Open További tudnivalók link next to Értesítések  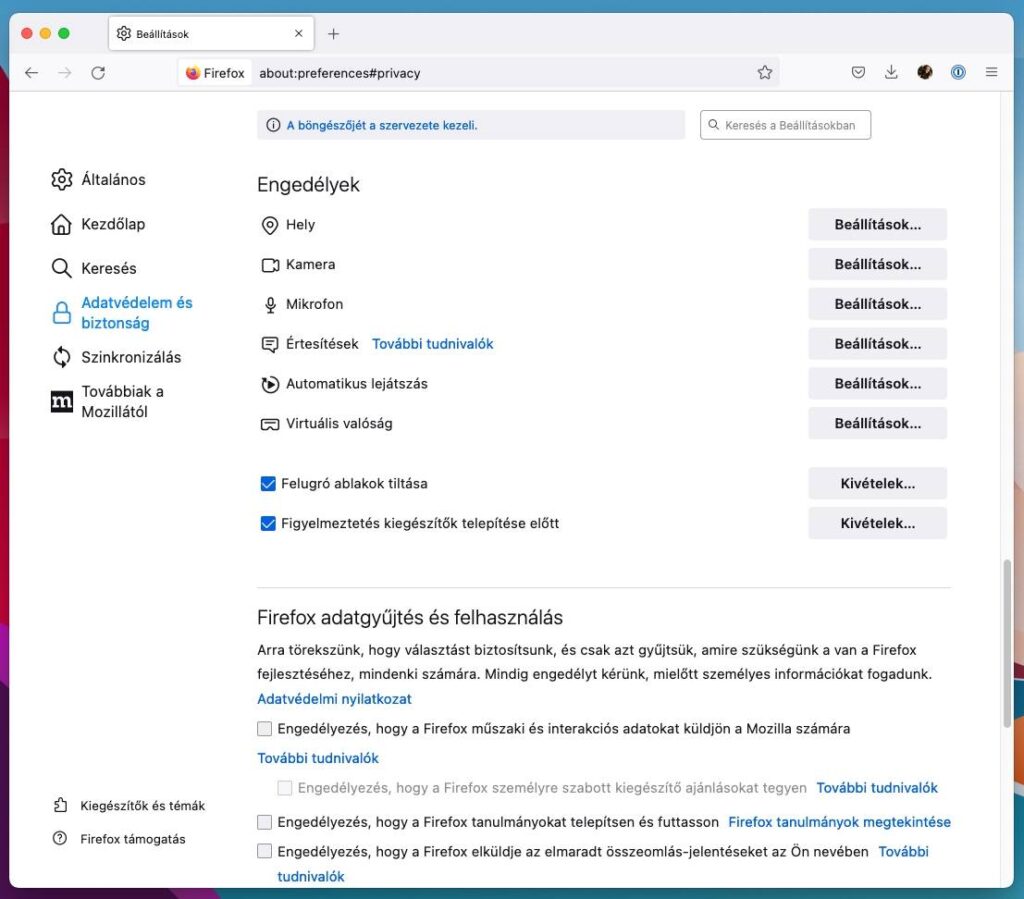[x=432, y=344]
